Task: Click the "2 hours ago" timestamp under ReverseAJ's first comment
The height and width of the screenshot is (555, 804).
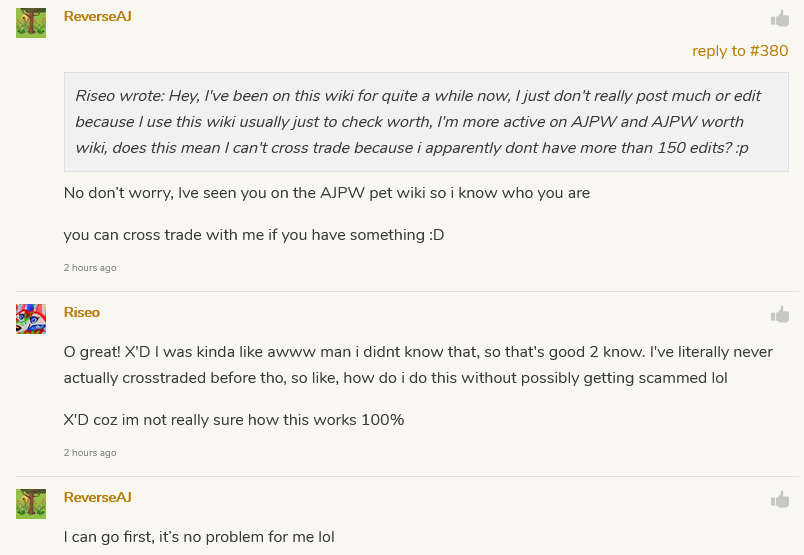Action: coord(90,268)
